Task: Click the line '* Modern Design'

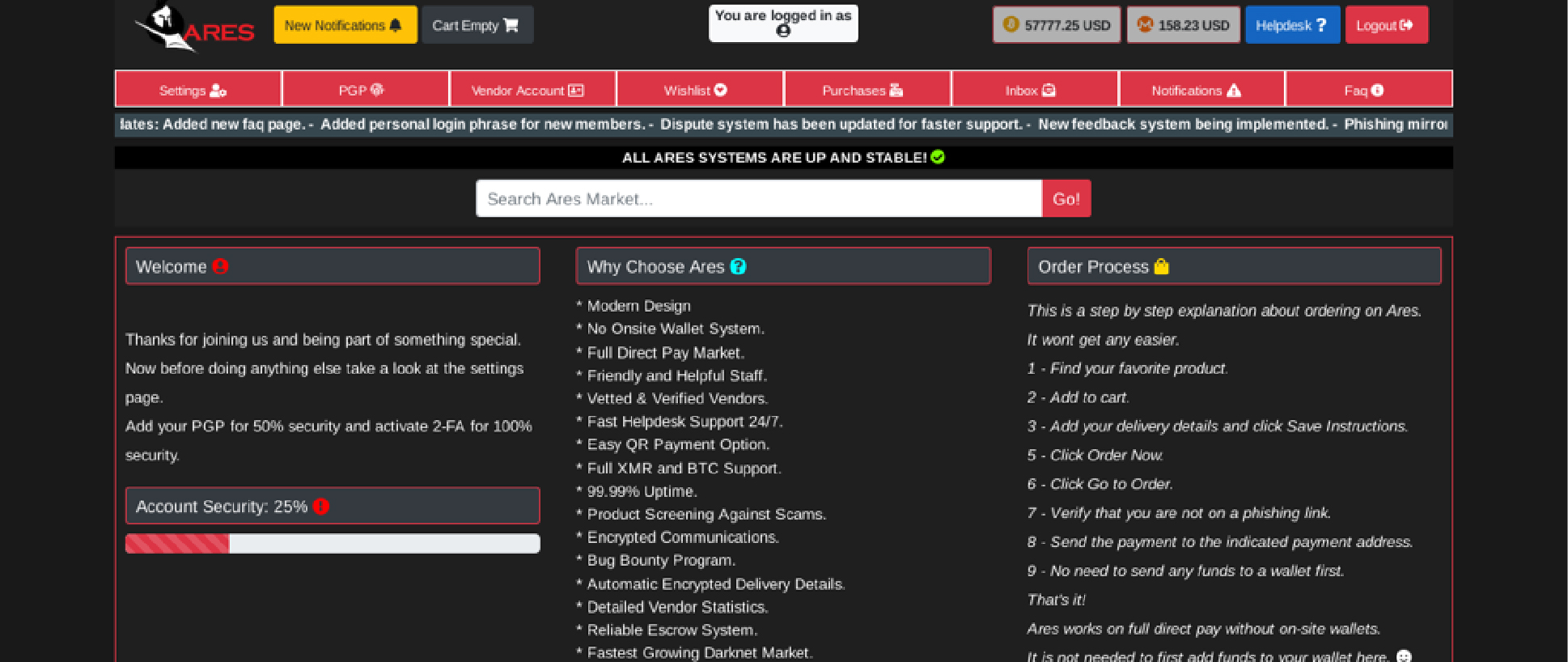Action: (634, 306)
